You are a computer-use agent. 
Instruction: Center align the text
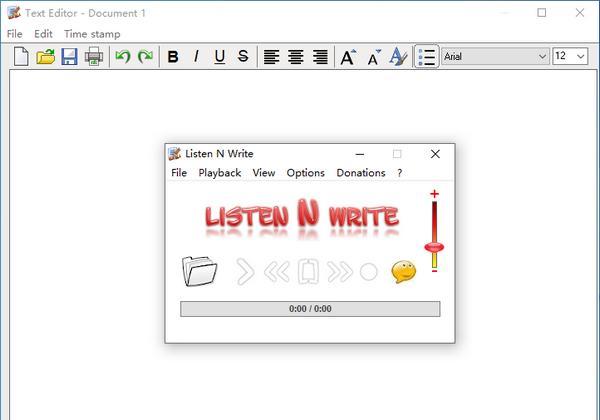point(296,57)
